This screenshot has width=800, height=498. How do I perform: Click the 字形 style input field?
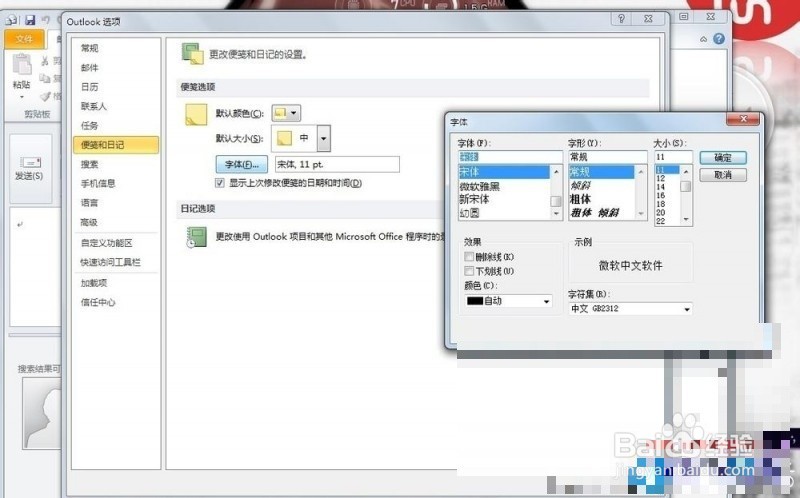pyautogui.click(x=608, y=157)
